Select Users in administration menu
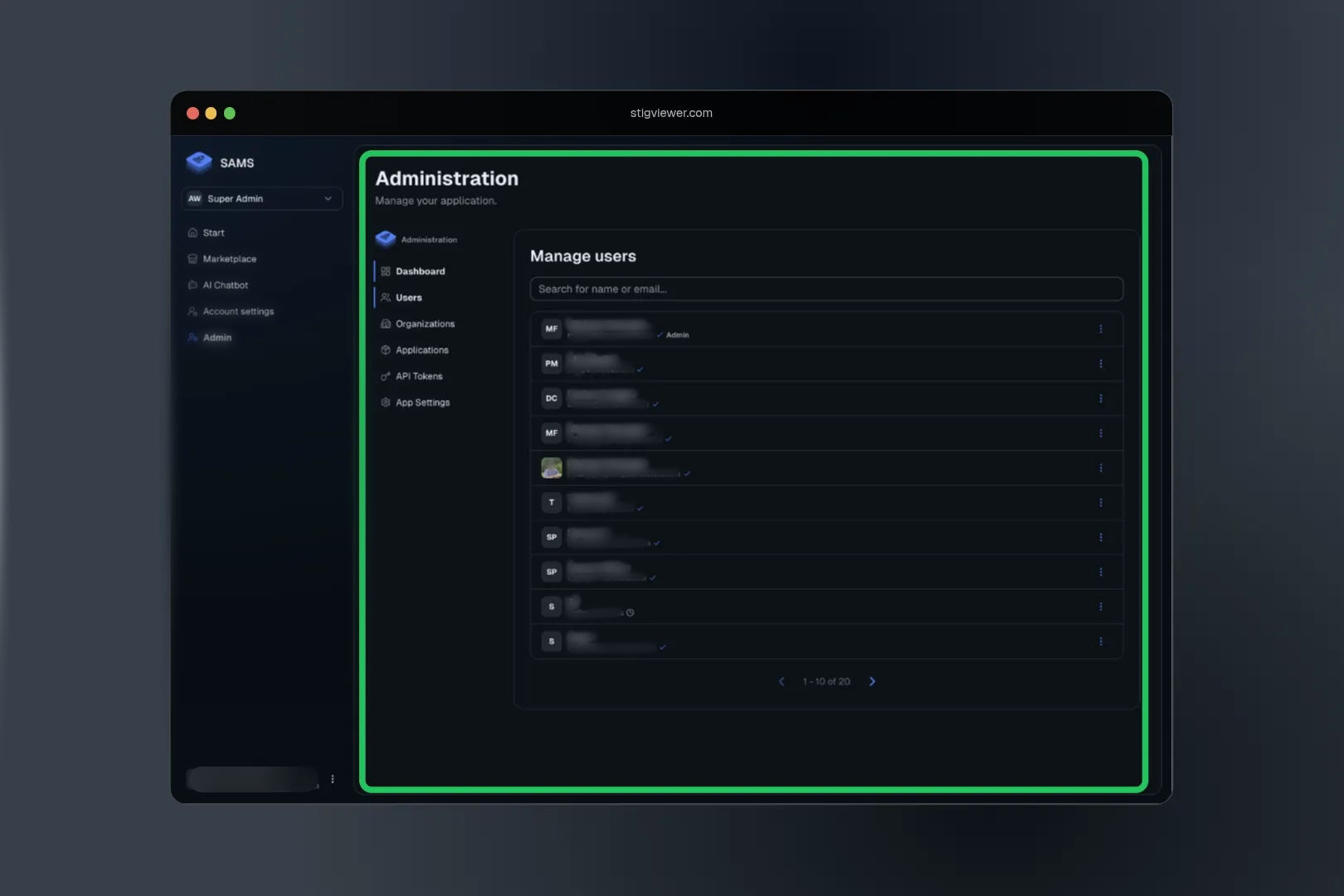The image size is (1344, 896). coord(408,298)
